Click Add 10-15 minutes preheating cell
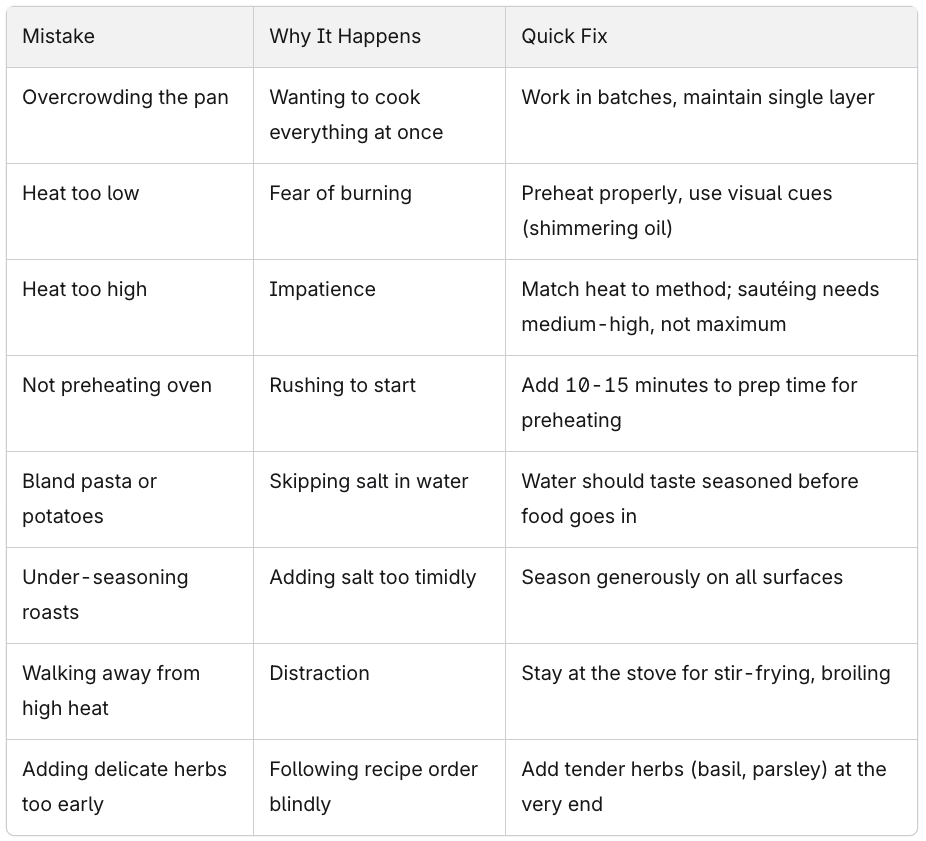 711,403
